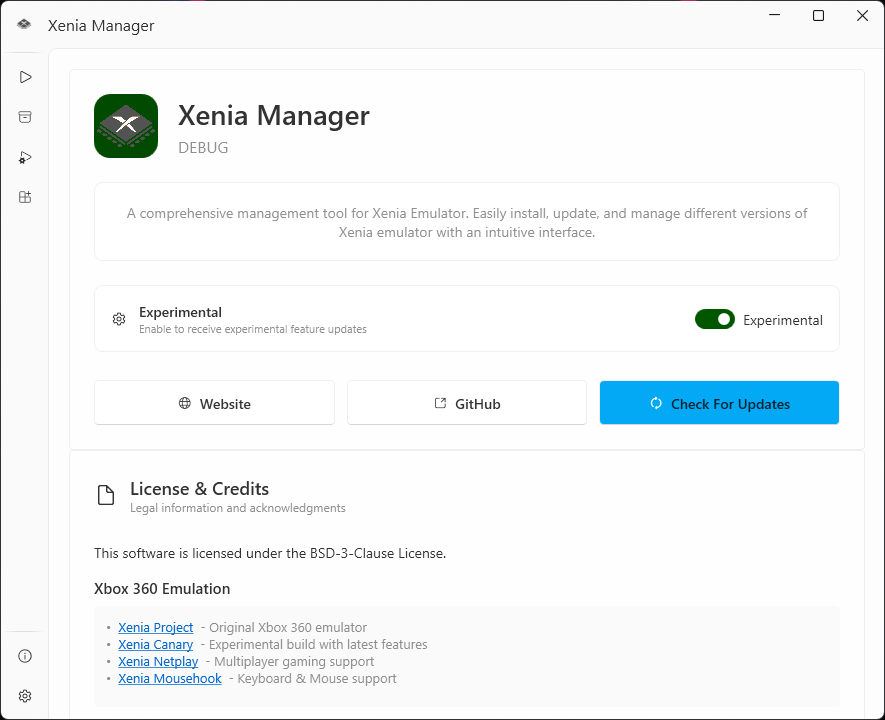Open the Xenia Netplay link
Image resolution: width=885 pixels, height=720 pixels.
[x=158, y=661]
